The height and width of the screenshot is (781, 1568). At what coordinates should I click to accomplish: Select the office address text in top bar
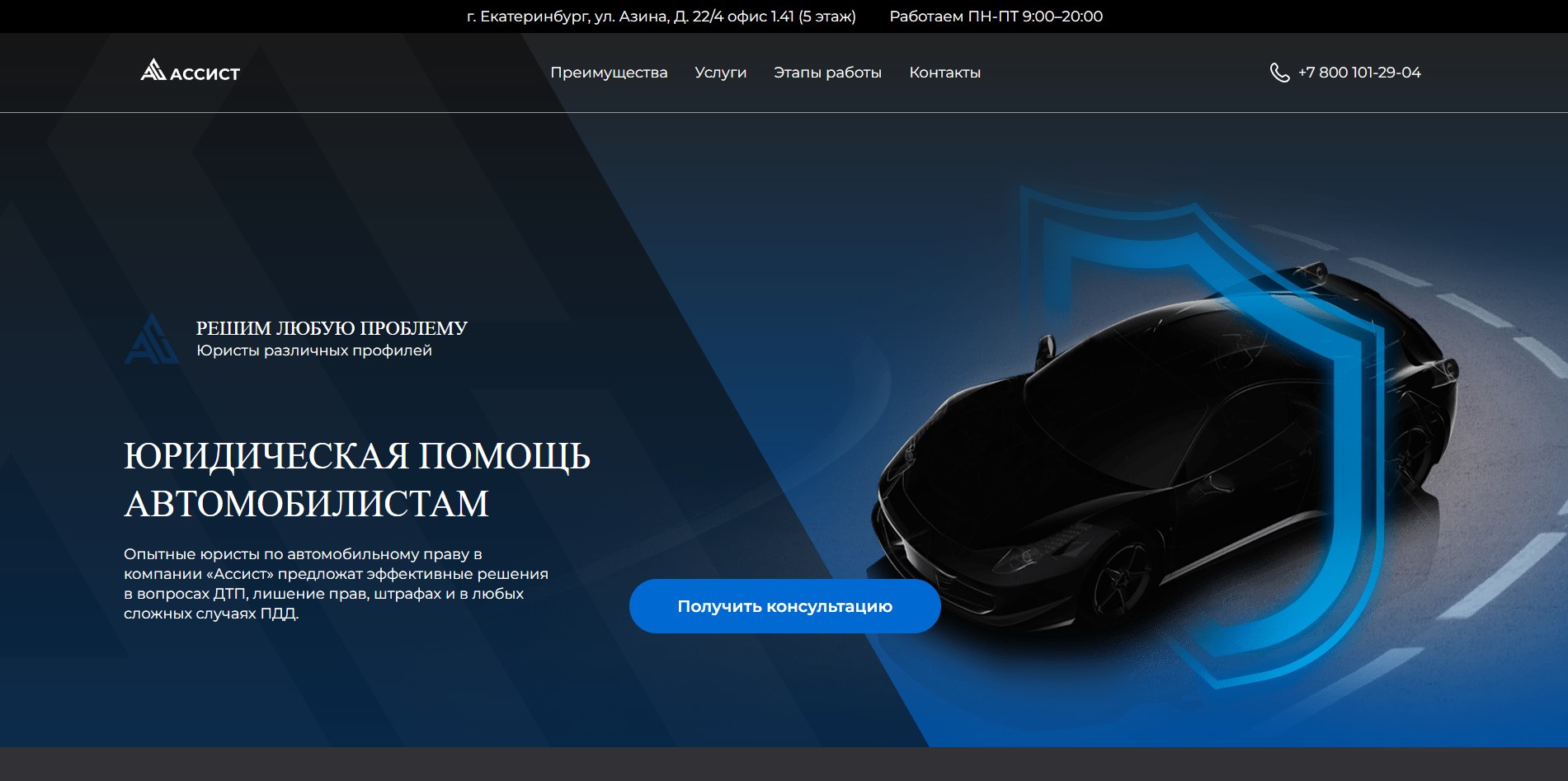(x=662, y=16)
